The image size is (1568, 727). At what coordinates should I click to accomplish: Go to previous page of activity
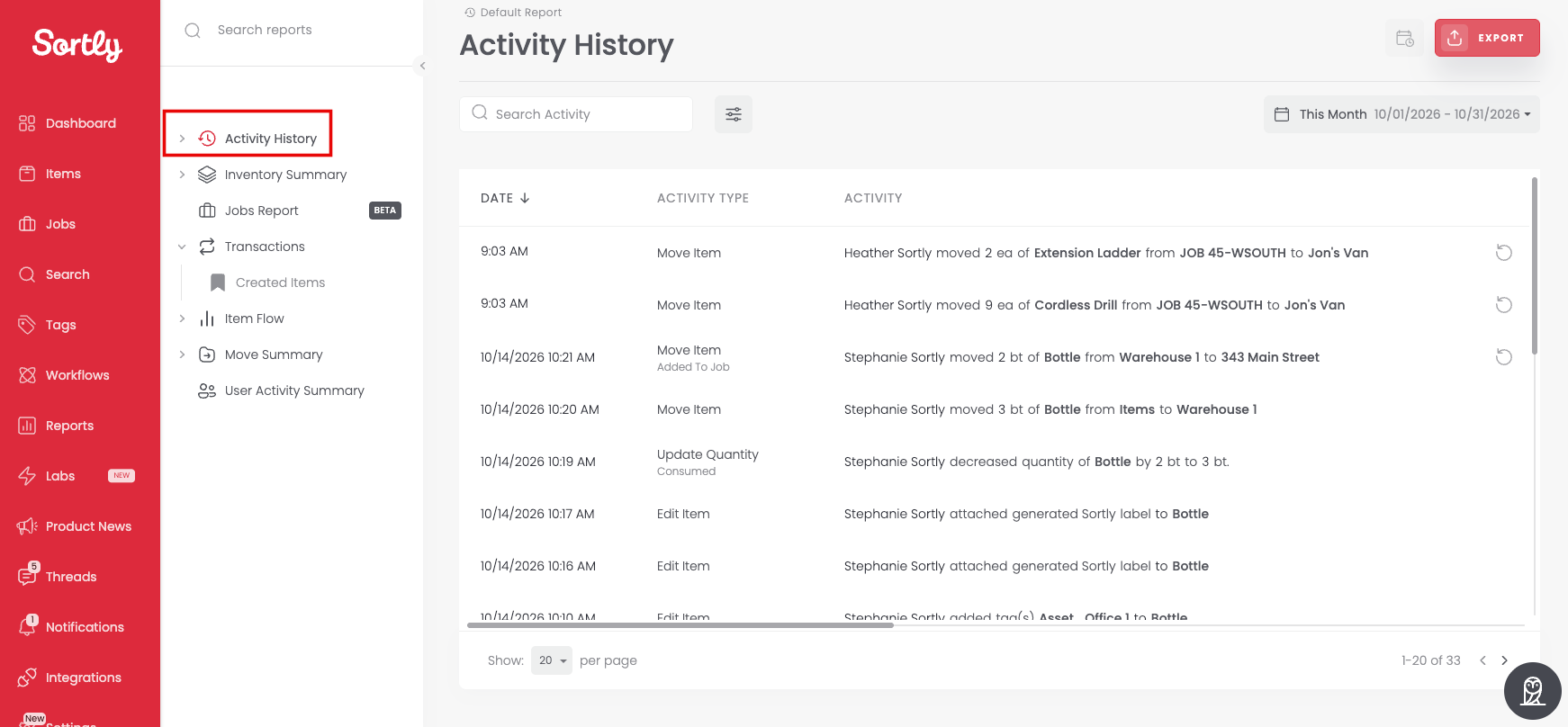point(1482,660)
